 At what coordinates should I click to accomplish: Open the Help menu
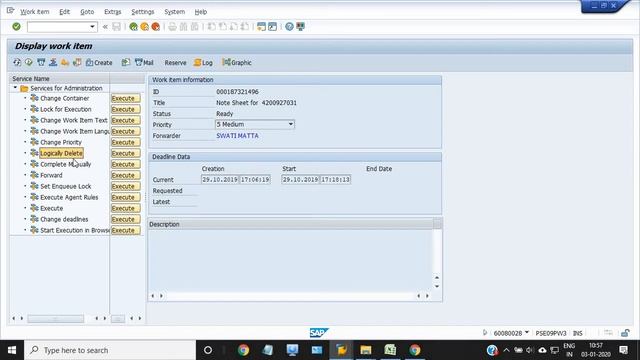[x=200, y=12]
